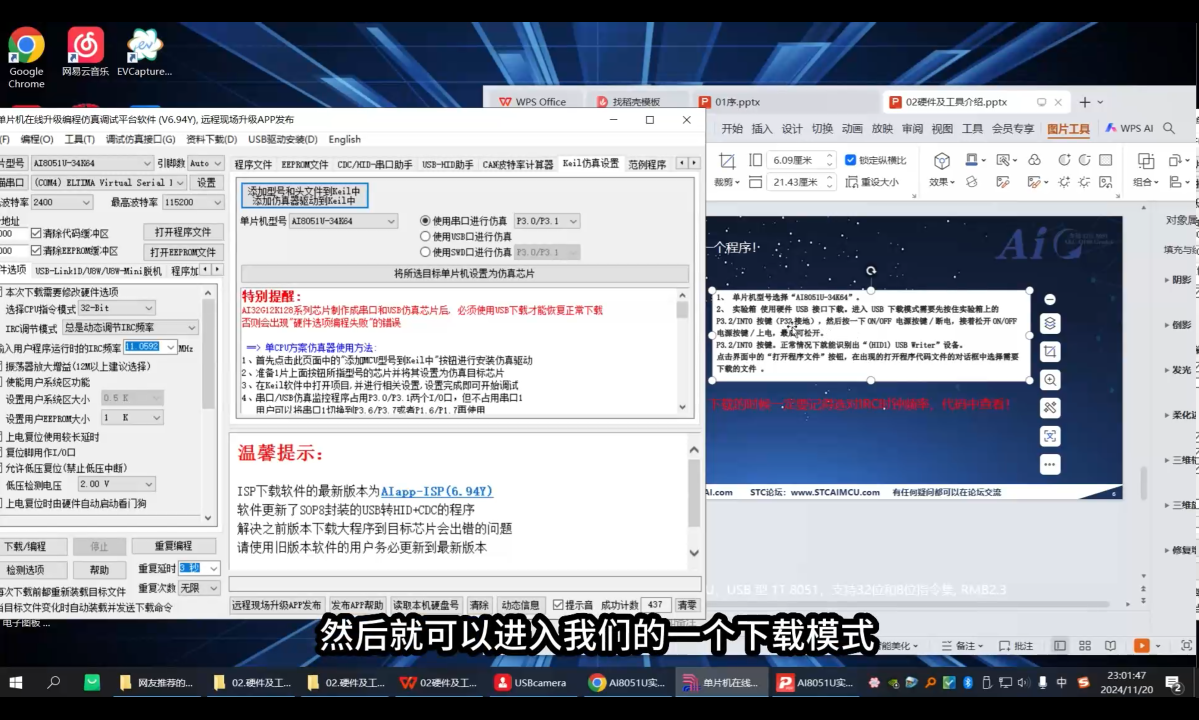Image resolution: width=1199 pixels, height=720 pixels.
Task: Click the zoom magnifier in floating picture toolbar
Action: pos(1050,380)
